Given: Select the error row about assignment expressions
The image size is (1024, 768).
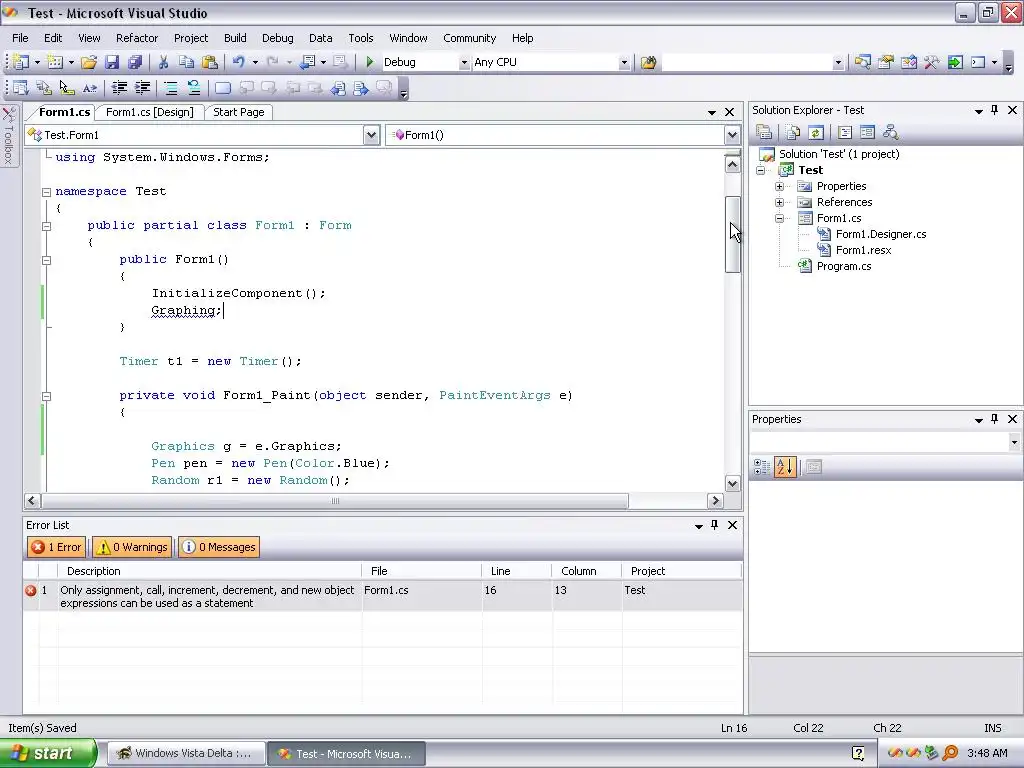Looking at the screenshot, I should (383, 596).
